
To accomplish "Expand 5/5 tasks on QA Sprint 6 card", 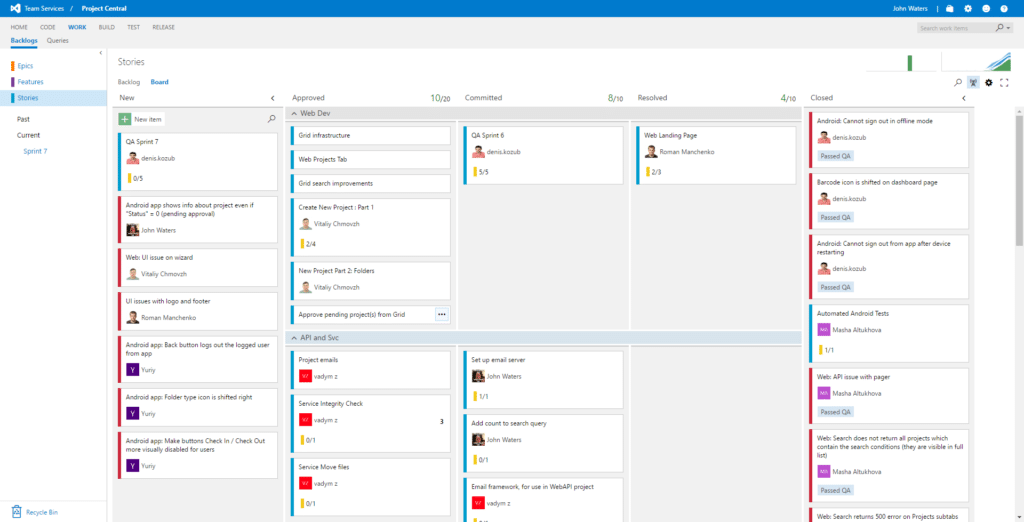I will (481, 172).
